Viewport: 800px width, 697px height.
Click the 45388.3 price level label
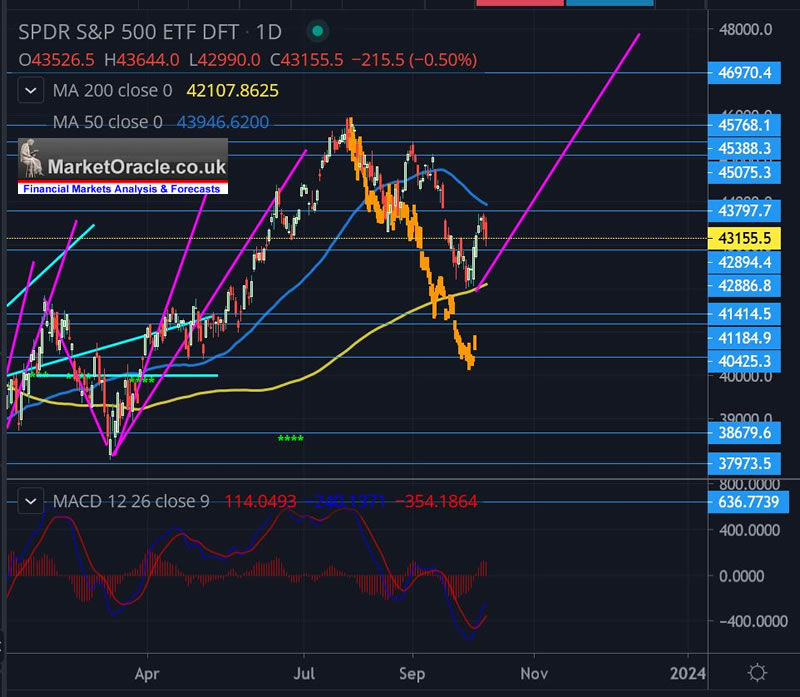(744, 148)
